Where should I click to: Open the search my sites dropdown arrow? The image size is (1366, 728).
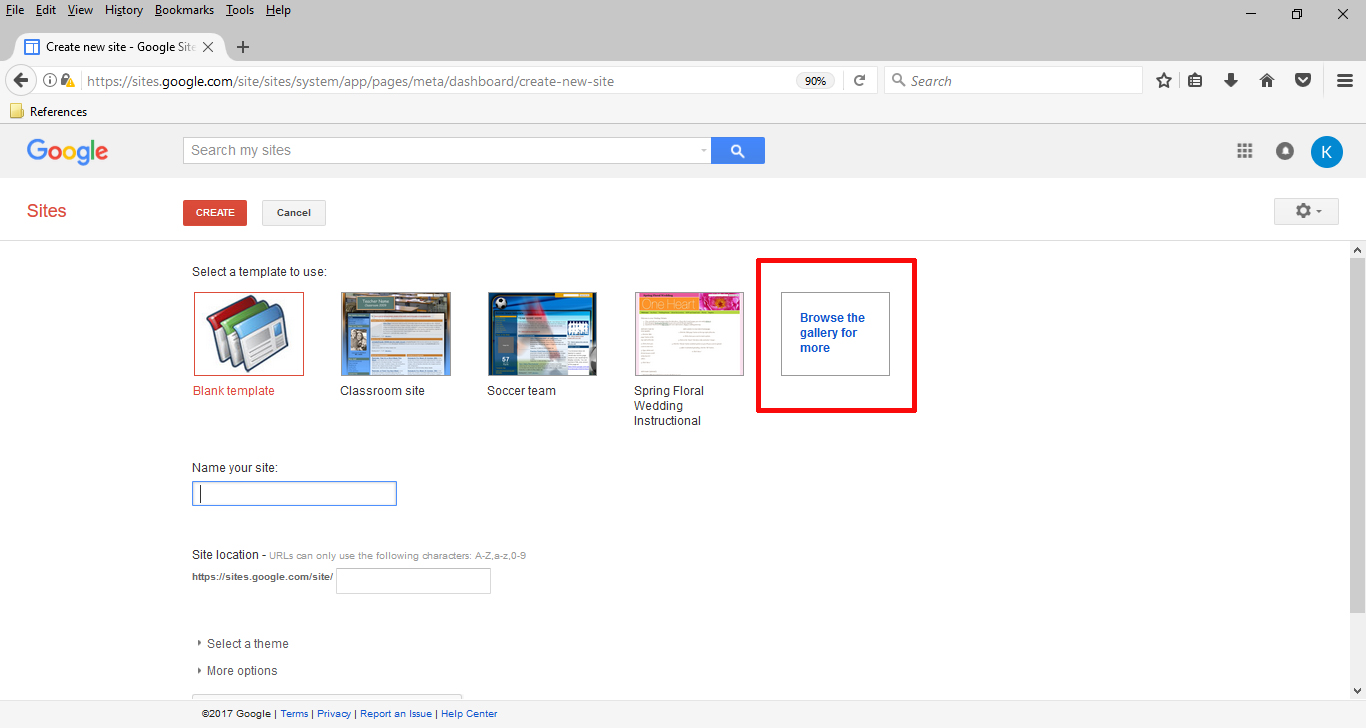704,151
